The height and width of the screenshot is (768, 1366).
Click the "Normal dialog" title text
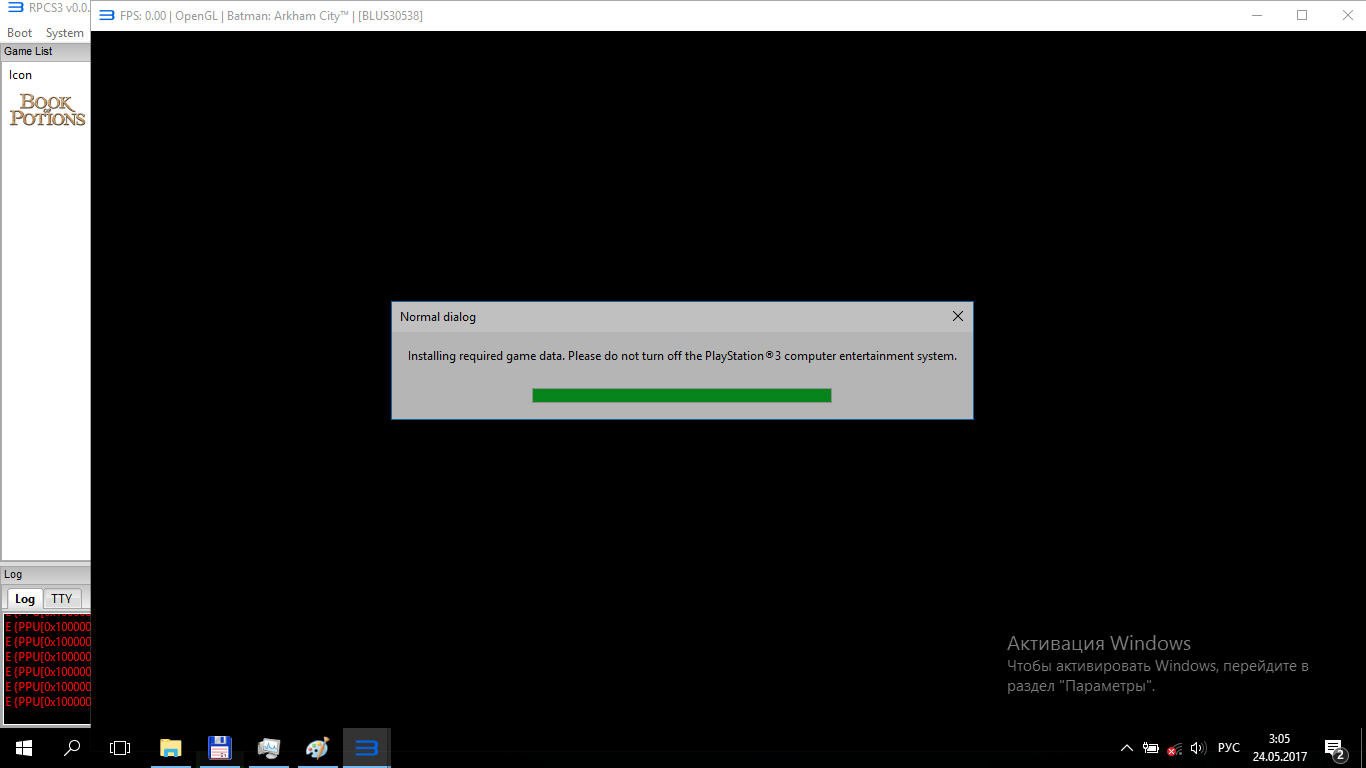pyautogui.click(x=438, y=317)
